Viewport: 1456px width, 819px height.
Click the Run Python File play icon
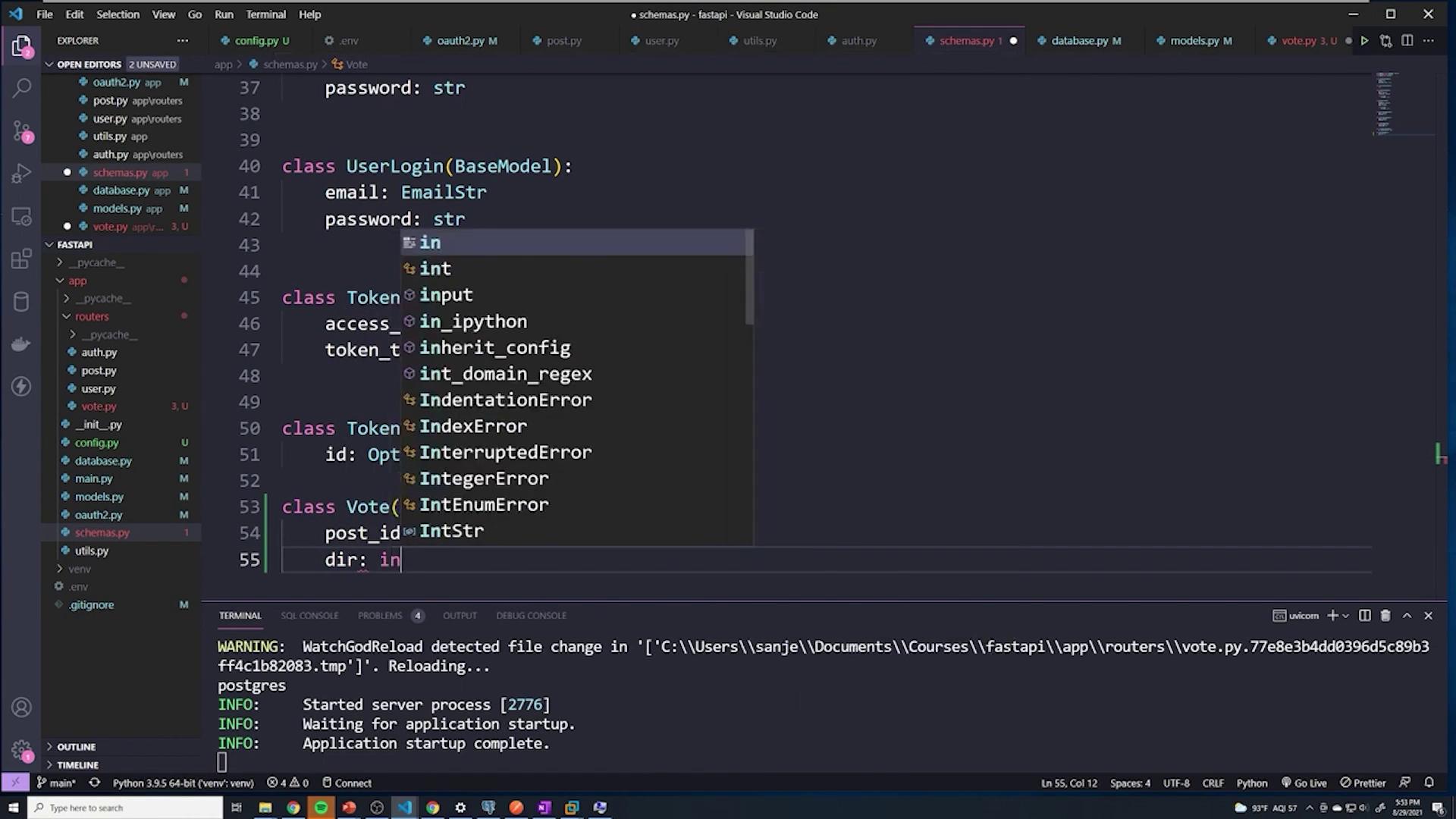(x=1364, y=41)
